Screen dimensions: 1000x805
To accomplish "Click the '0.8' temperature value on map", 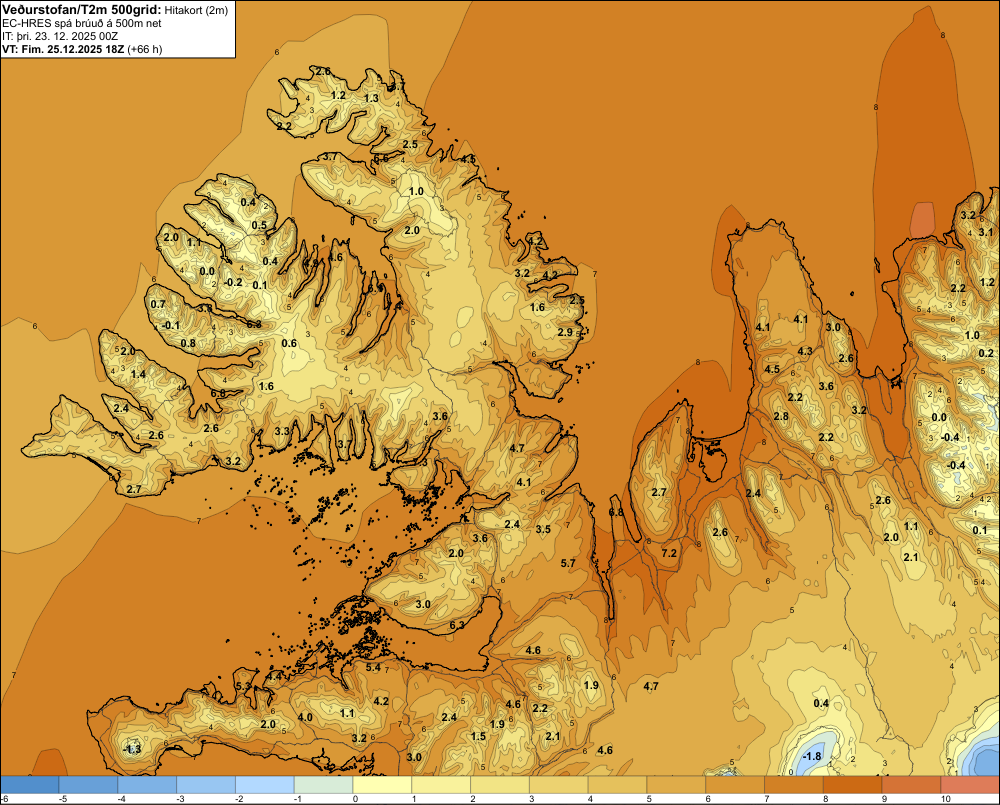I will (x=188, y=343).
